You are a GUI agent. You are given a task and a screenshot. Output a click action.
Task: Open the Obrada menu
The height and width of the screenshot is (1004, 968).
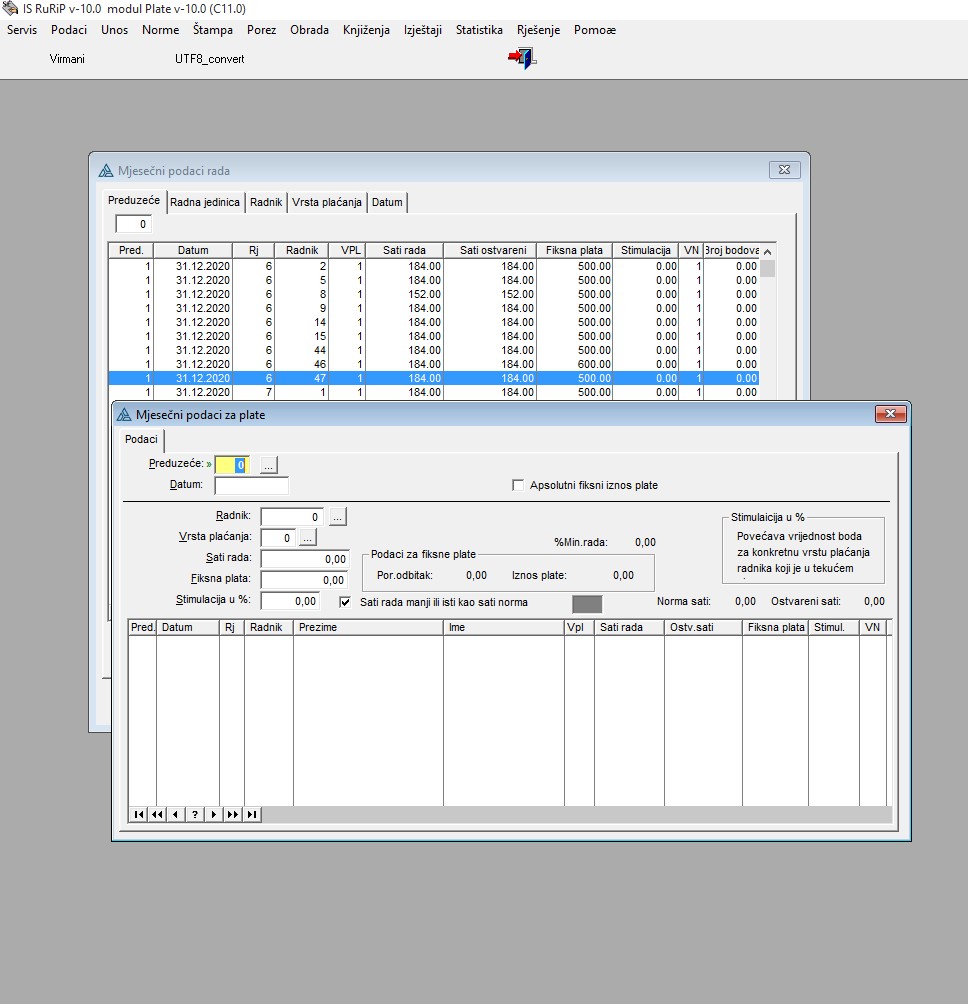(309, 30)
